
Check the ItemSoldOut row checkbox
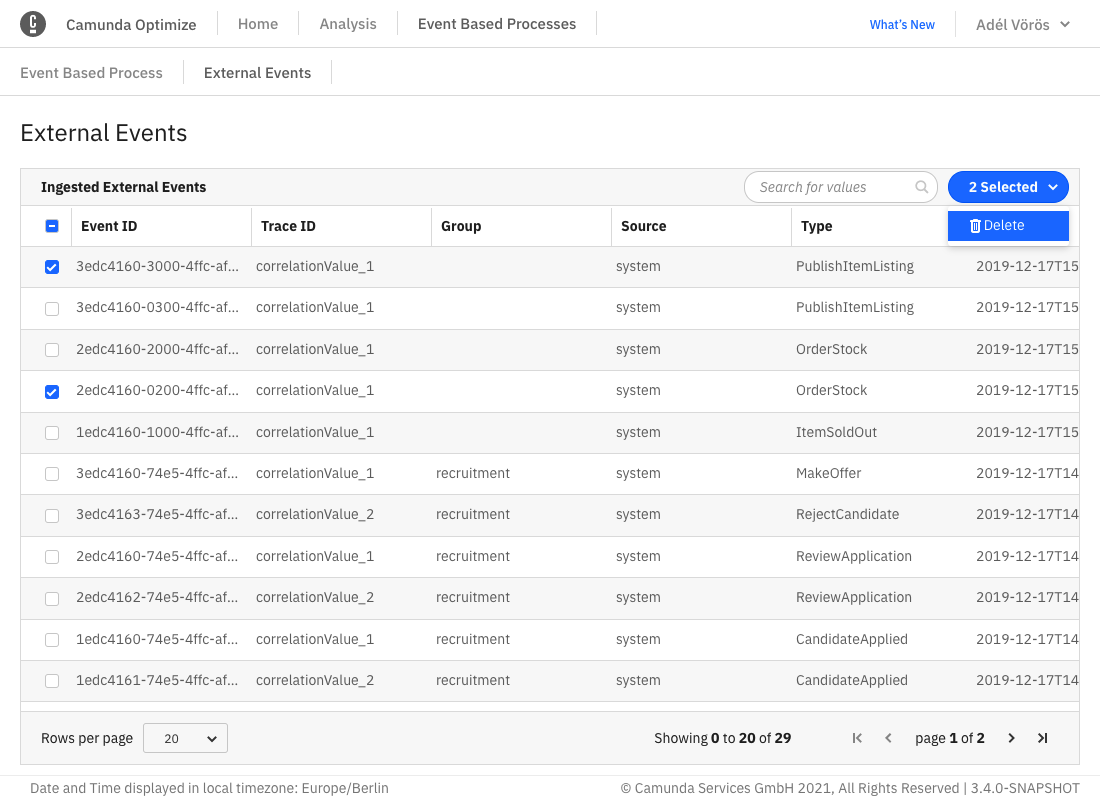click(52, 433)
